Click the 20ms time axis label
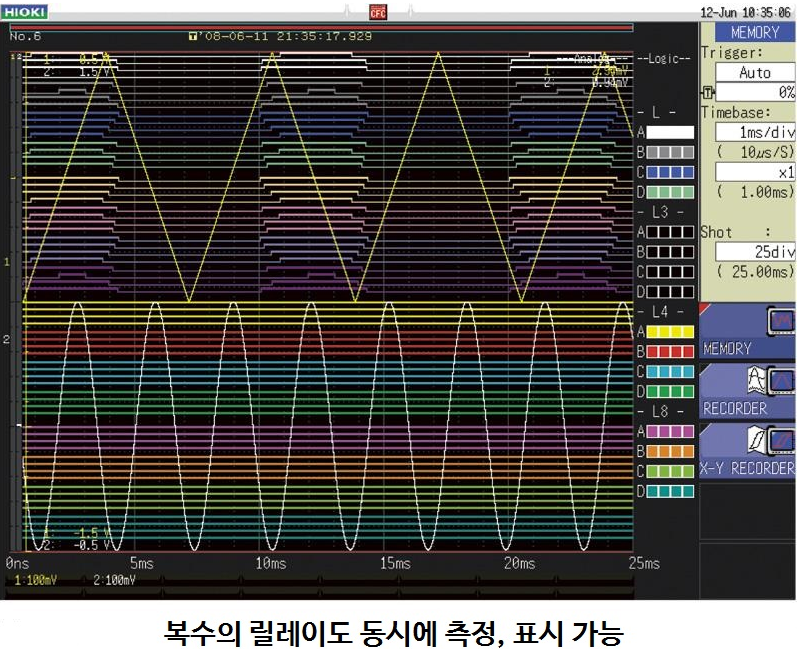The height and width of the screenshot is (649, 799). (519, 563)
